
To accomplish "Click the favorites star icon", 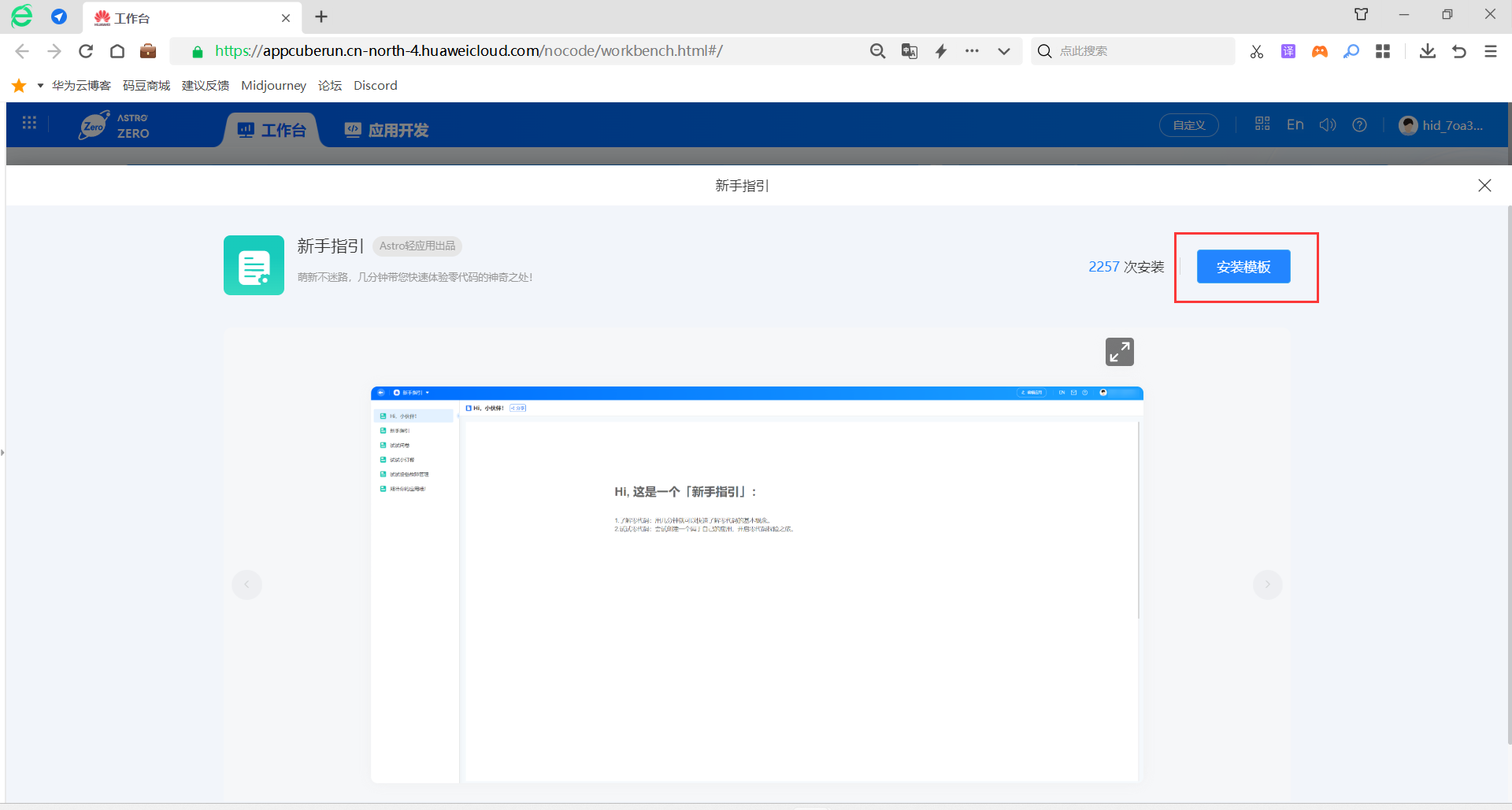I will 20,85.
